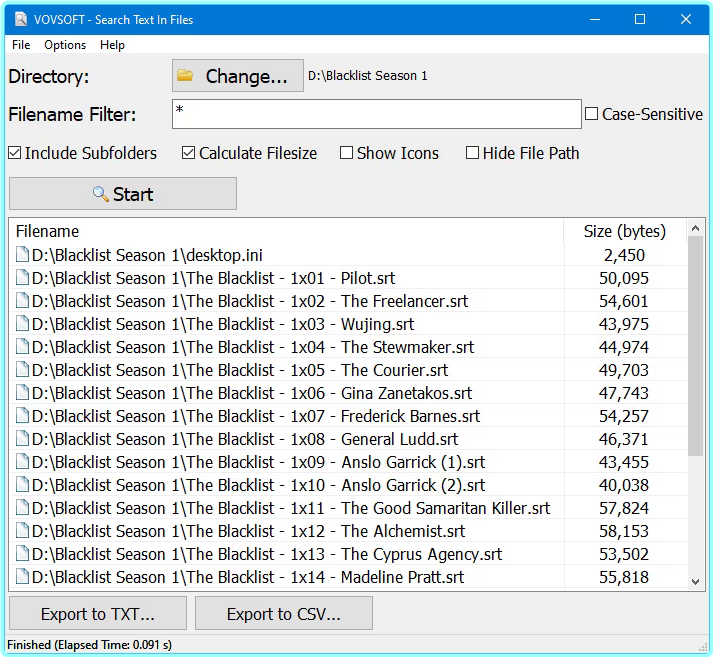This screenshot has width=713, height=657.
Task: Click into the Filename Filter text field
Action: tap(376, 114)
